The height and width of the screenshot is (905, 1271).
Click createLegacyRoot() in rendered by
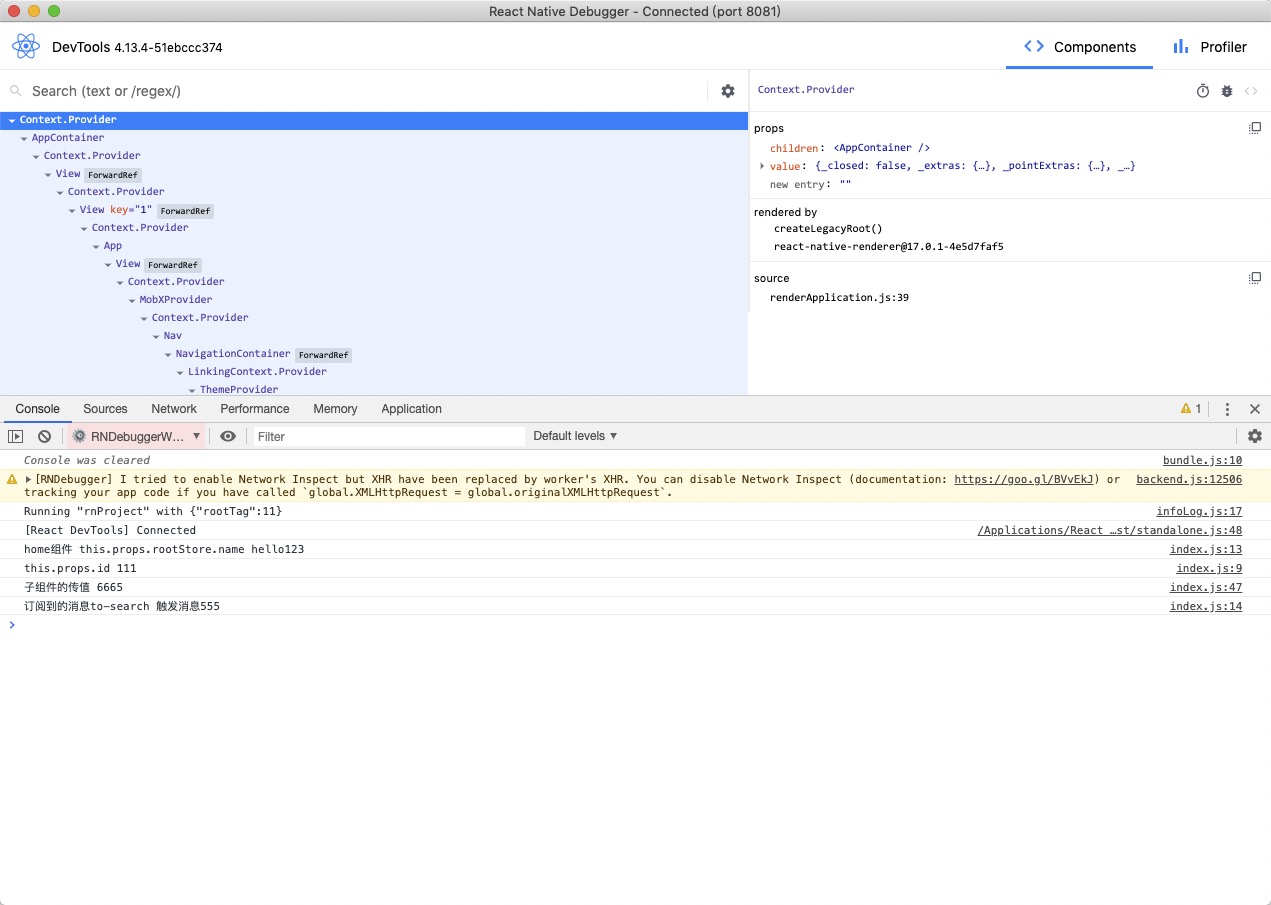[828, 229]
